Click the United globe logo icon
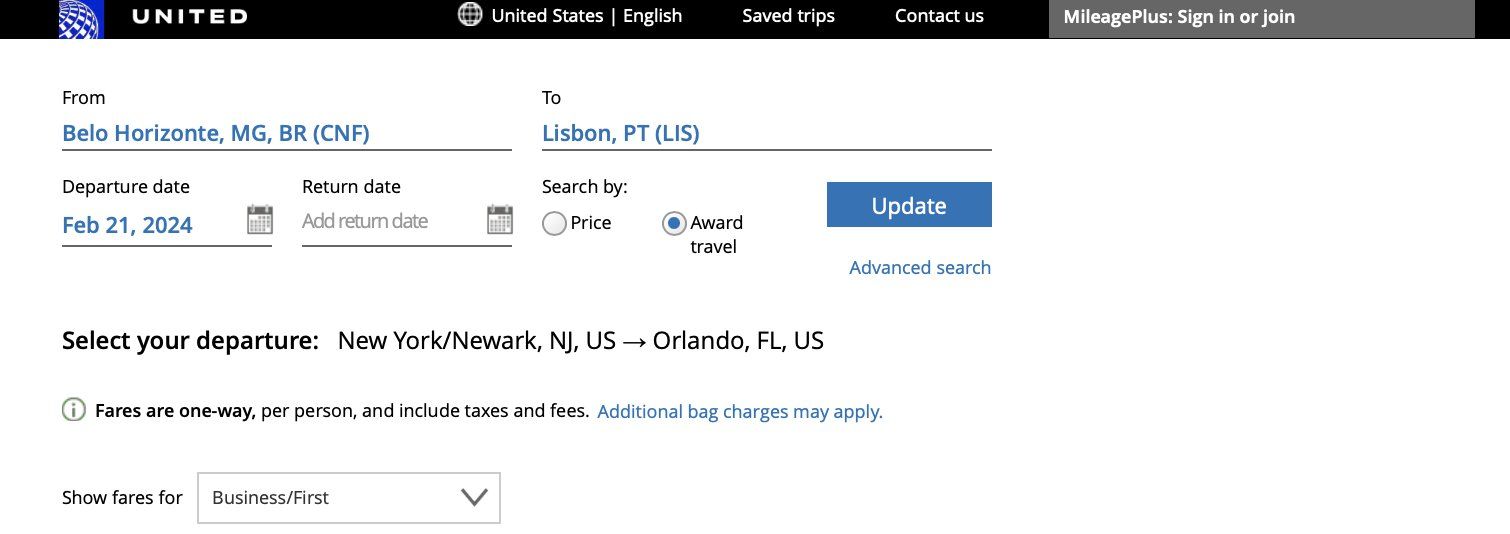The height and width of the screenshot is (534, 1510). (x=81, y=17)
